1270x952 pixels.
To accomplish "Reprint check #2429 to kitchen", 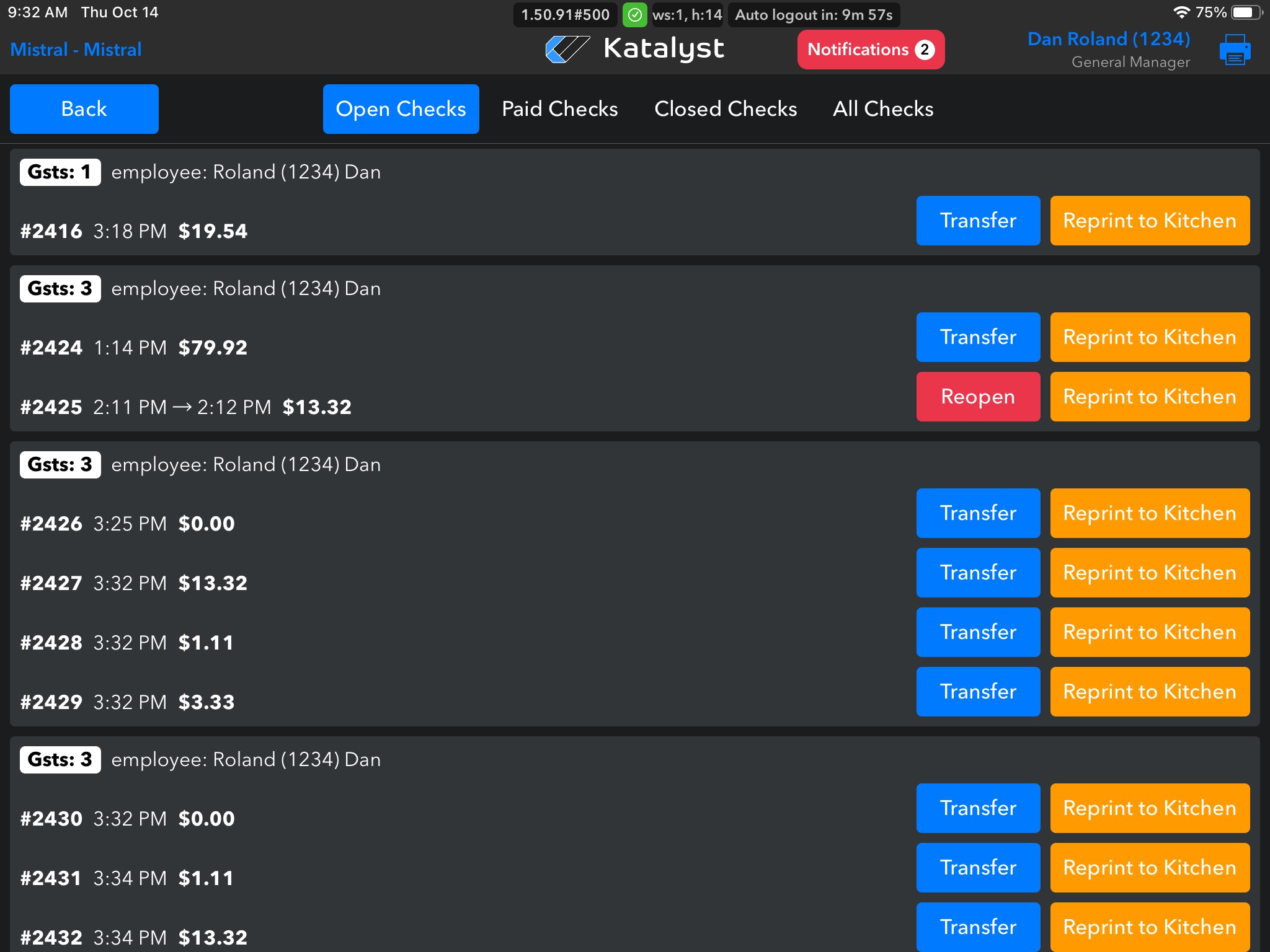I will (x=1150, y=692).
